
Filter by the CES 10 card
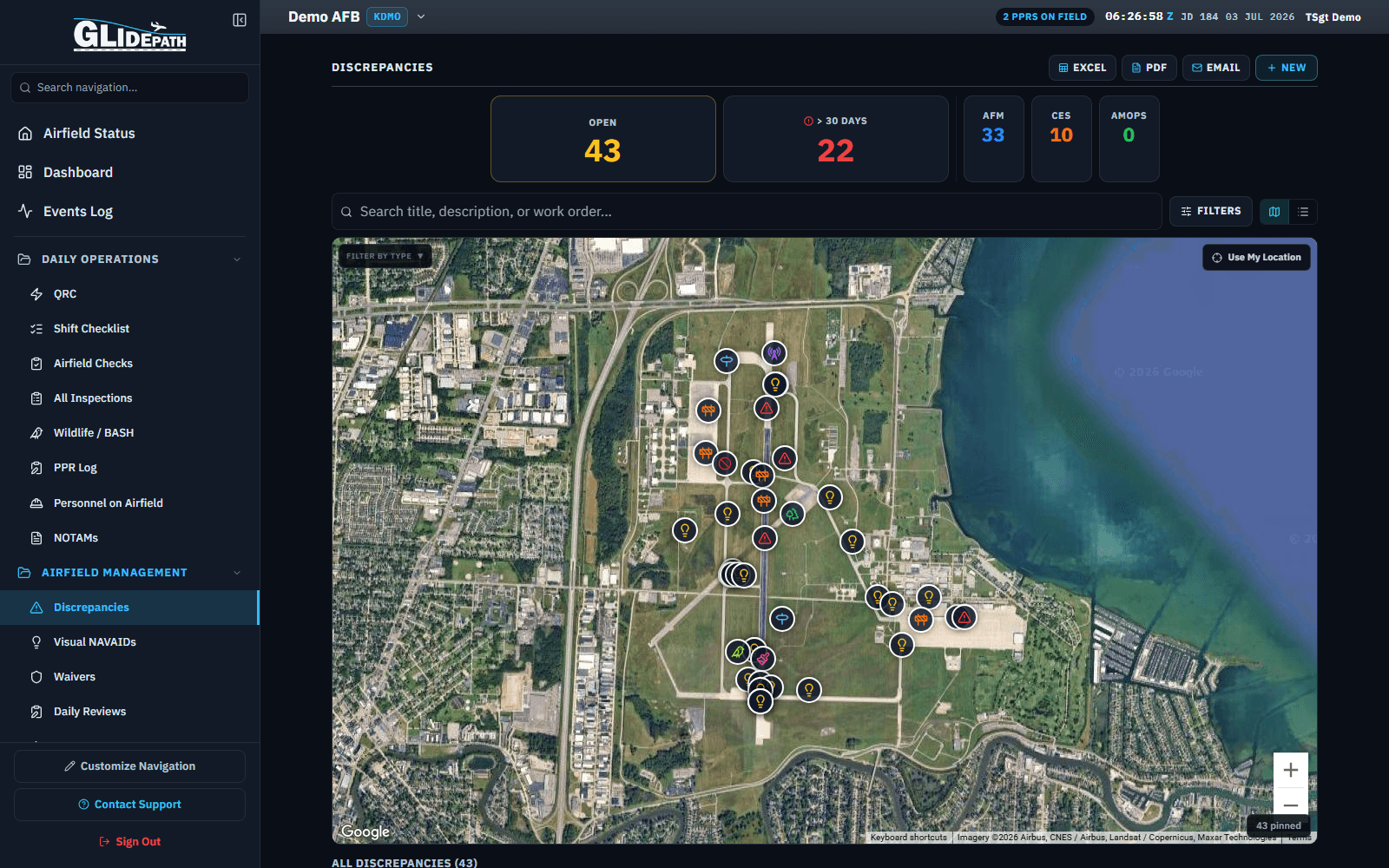(x=1061, y=139)
